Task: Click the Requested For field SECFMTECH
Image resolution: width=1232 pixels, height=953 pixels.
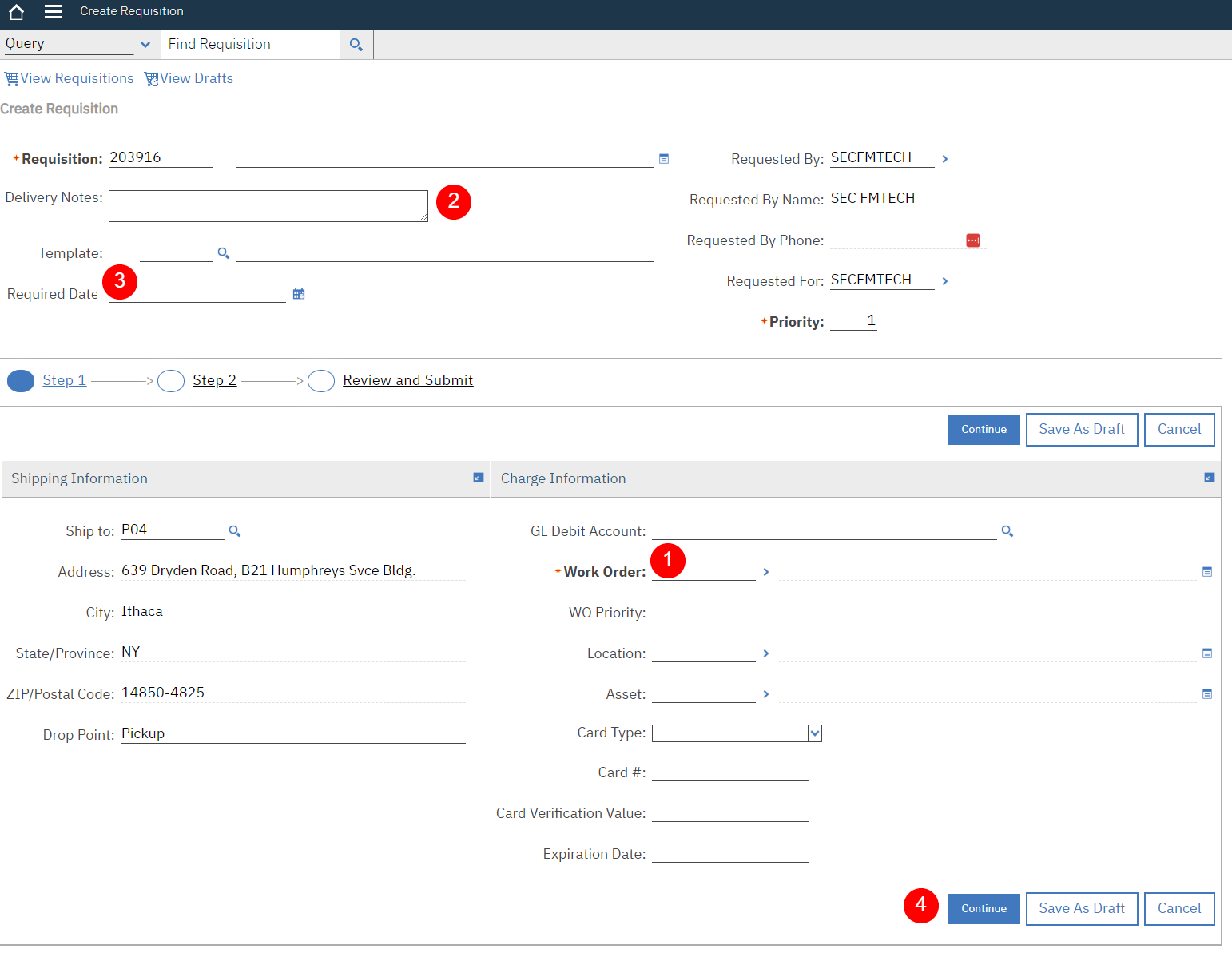Action: click(882, 280)
